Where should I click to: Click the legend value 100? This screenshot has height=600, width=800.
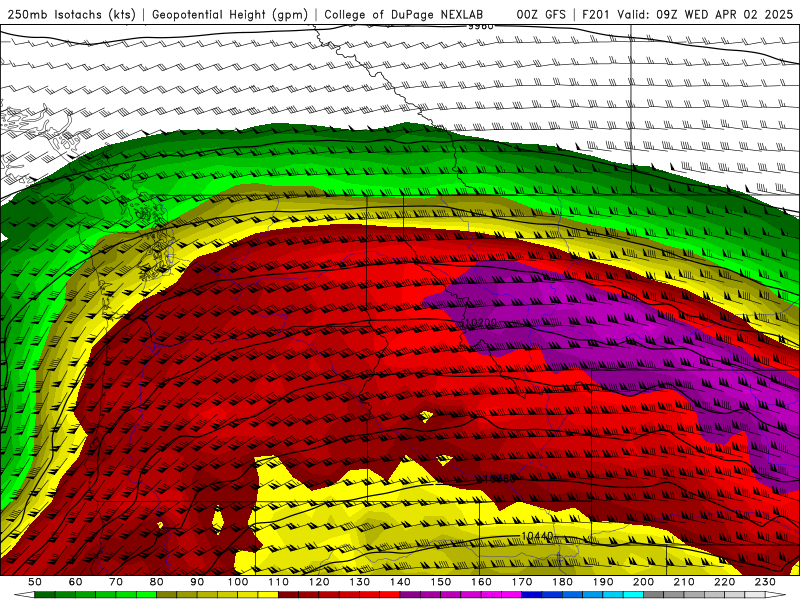pos(238,582)
